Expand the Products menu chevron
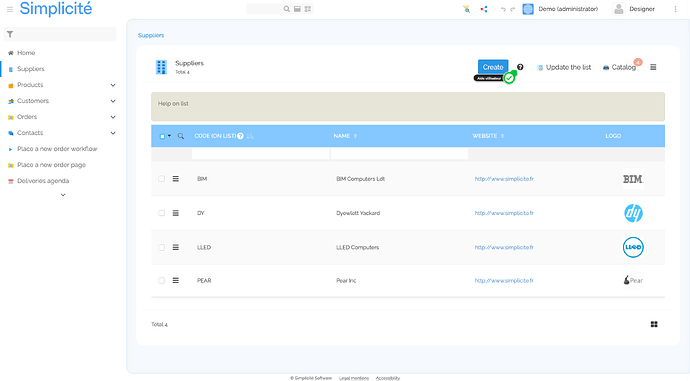The height and width of the screenshot is (381, 690). 113,85
